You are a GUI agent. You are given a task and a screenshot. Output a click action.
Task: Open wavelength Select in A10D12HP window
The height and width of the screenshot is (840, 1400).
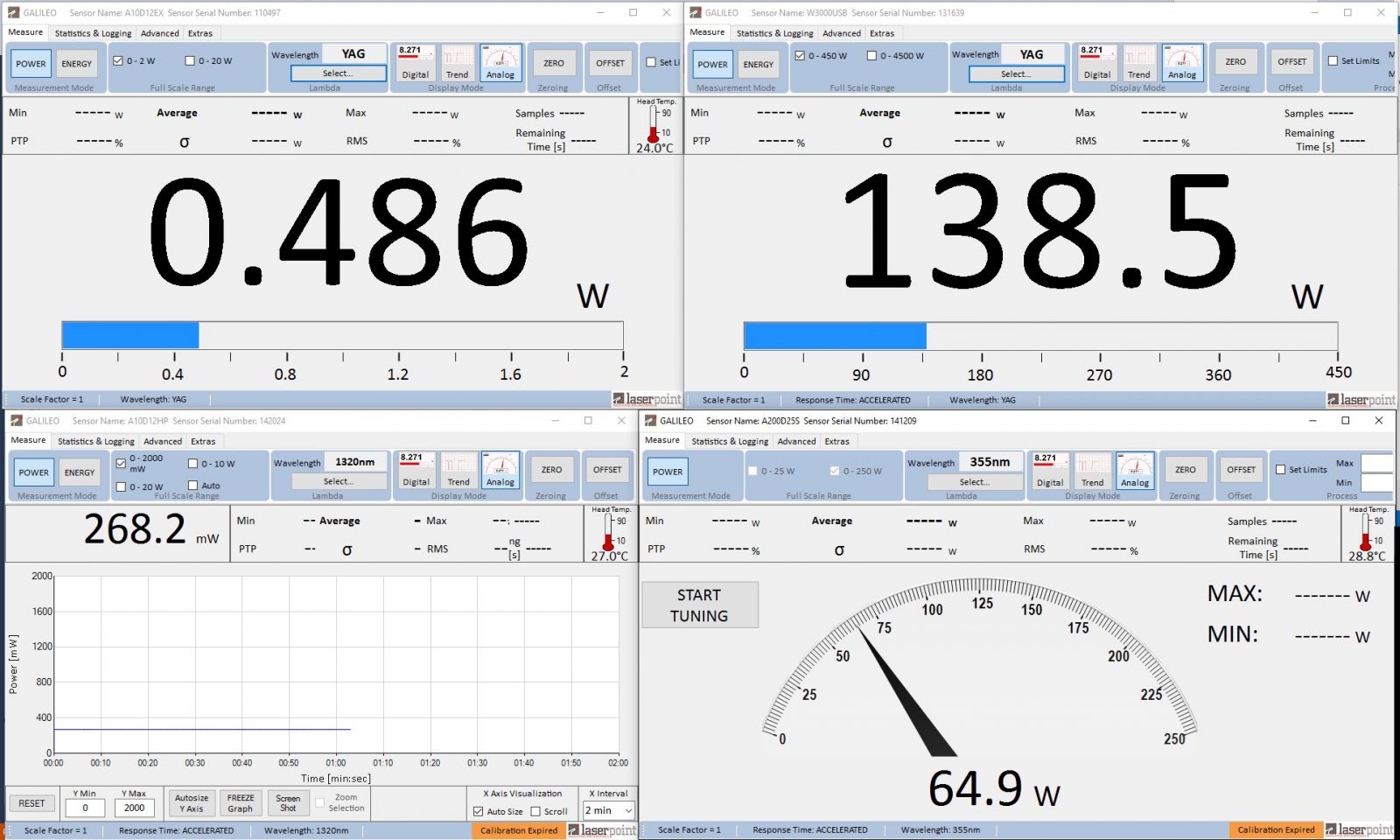(339, 481)
